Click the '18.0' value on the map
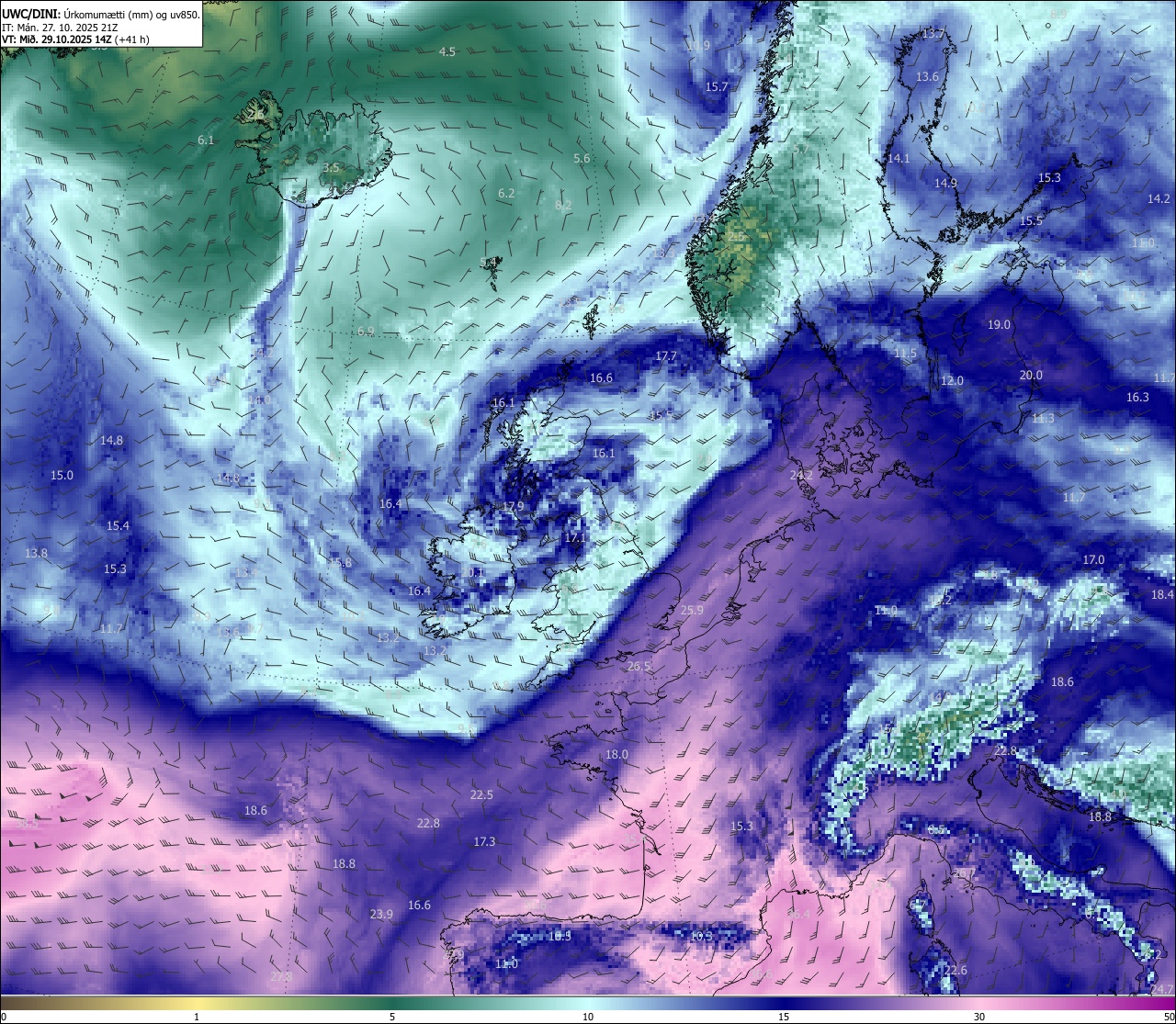This screenshot has height=1024, width=1176. 616,755
